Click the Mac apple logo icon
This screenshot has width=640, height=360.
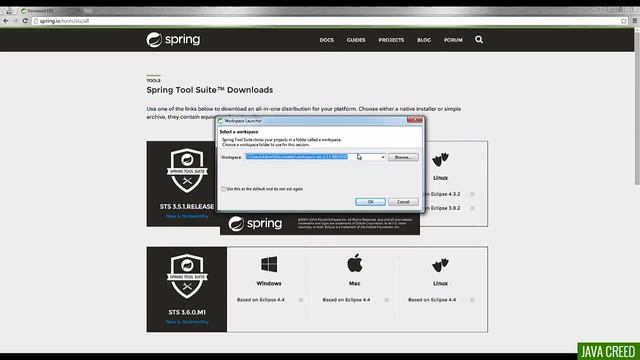pyautogui.click(x=354, y=262)
